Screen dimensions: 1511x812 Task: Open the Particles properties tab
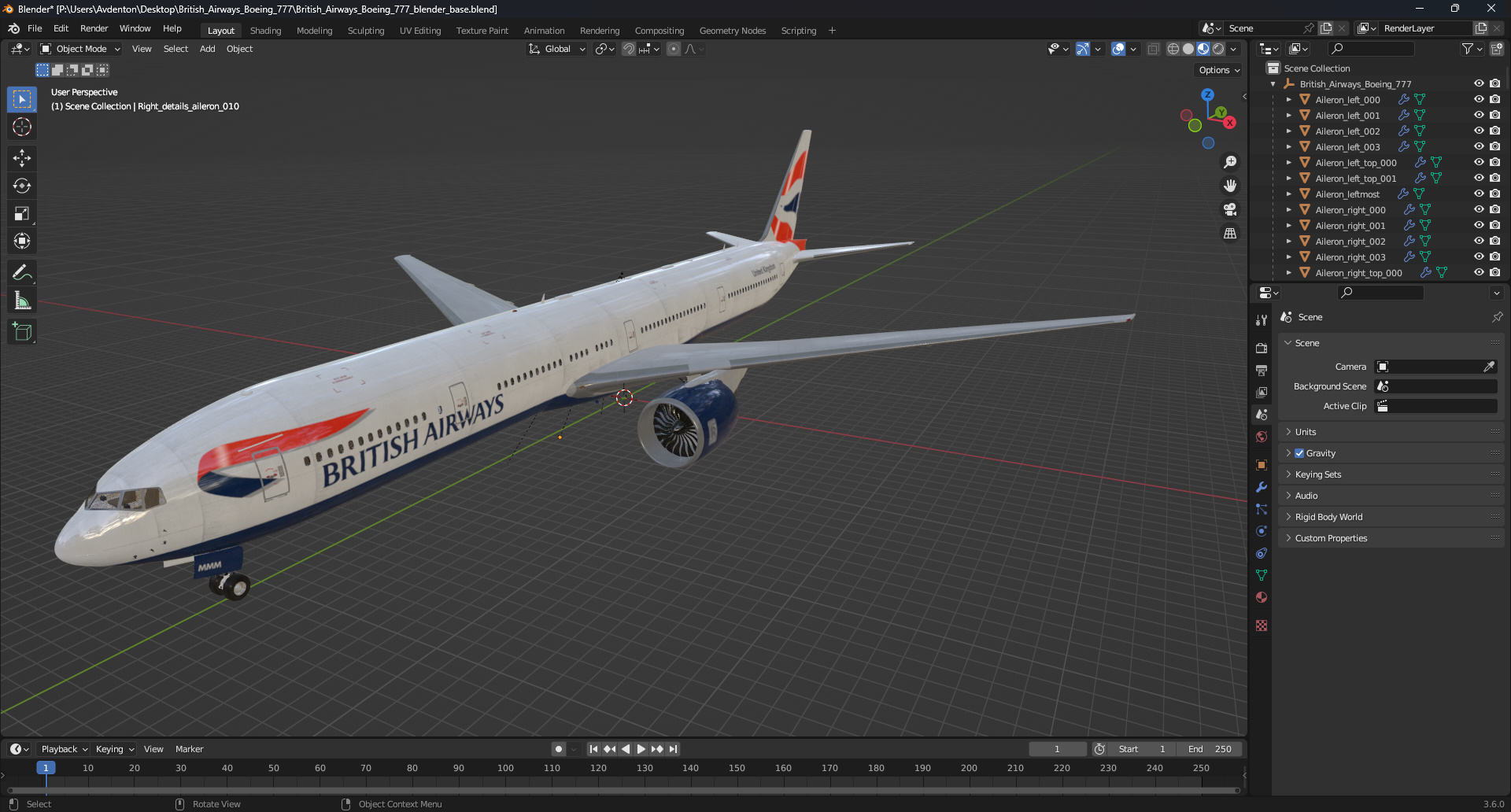coord(1262,509)
